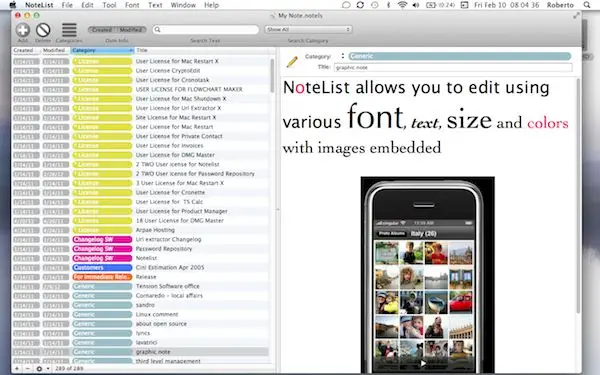The image size is (600, 375).
Task: Open the Generic category popup in editor
Action: (460, 56)
